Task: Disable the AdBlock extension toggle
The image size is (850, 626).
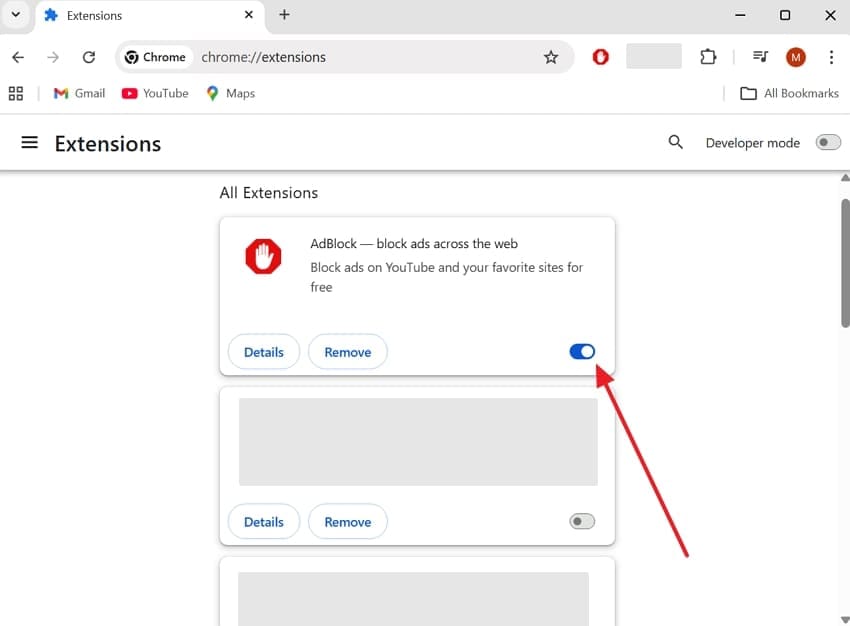Action: click(x=581, y=351)
